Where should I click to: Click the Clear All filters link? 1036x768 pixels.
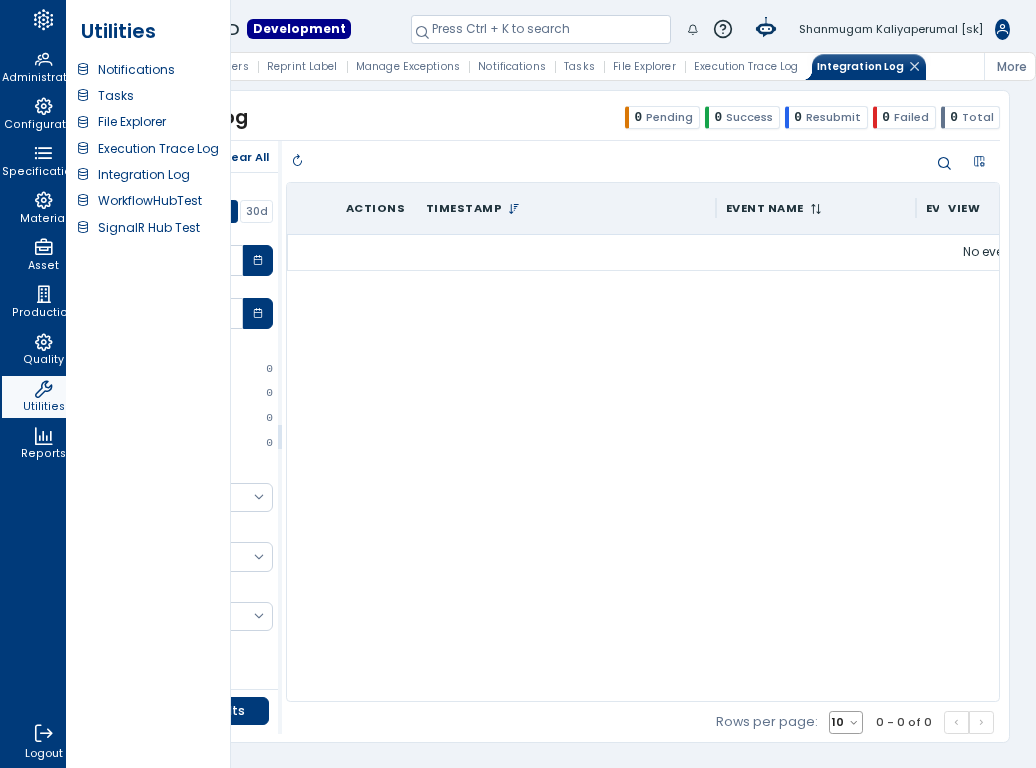(250, 157)
